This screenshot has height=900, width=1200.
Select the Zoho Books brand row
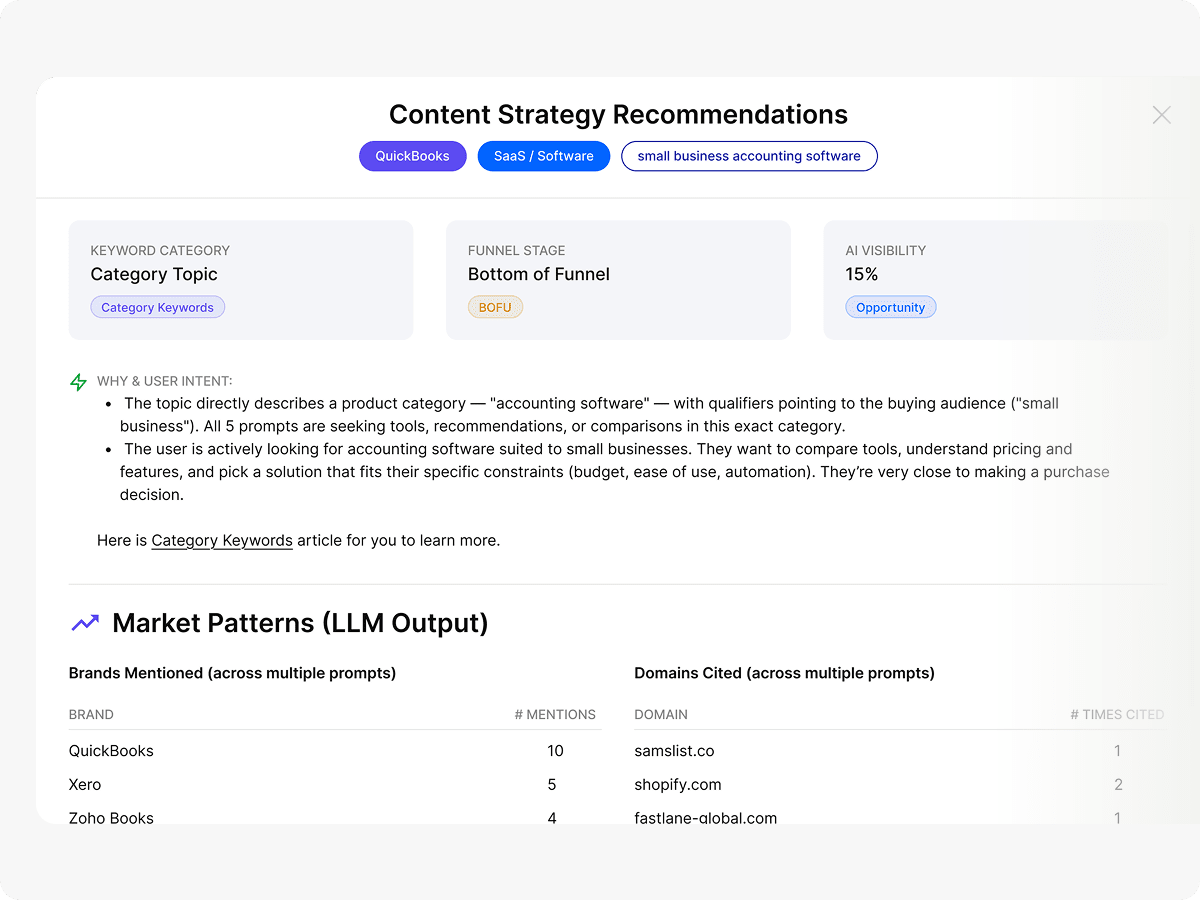pos(111,817)
